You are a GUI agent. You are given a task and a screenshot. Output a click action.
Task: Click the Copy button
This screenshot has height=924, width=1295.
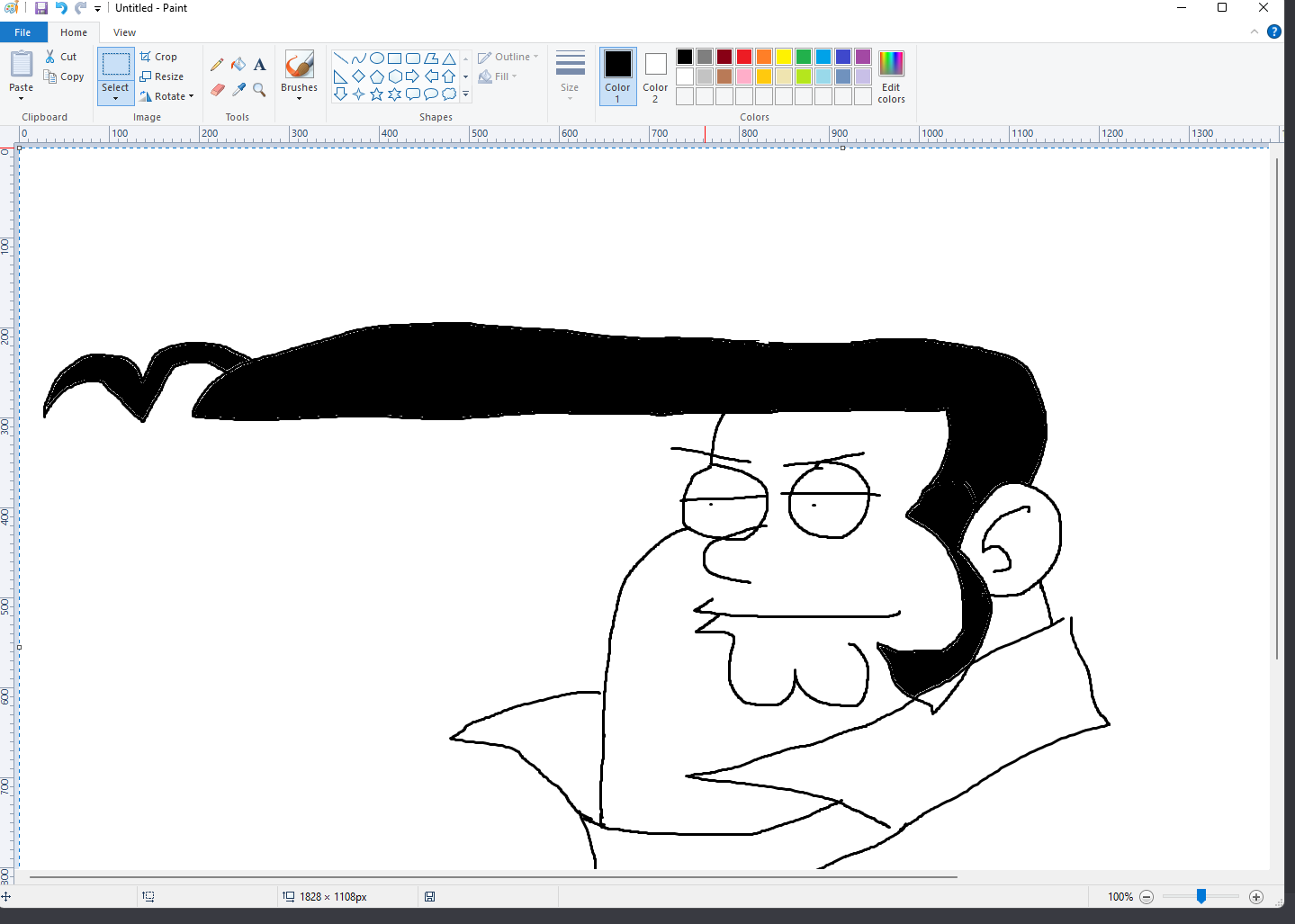[x=64, y=76]
